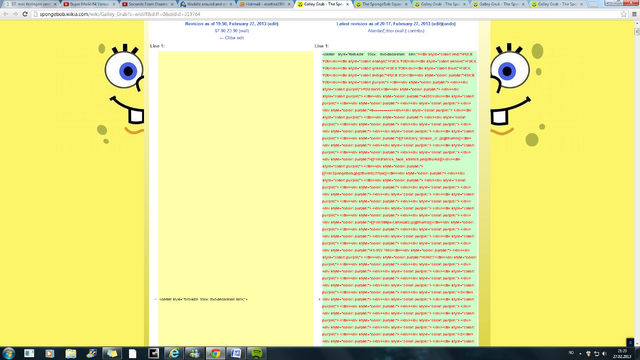Switch to The SpongeBob SquarePants tab
This screenshot has width=640, height=360.
tap(382, 4)
